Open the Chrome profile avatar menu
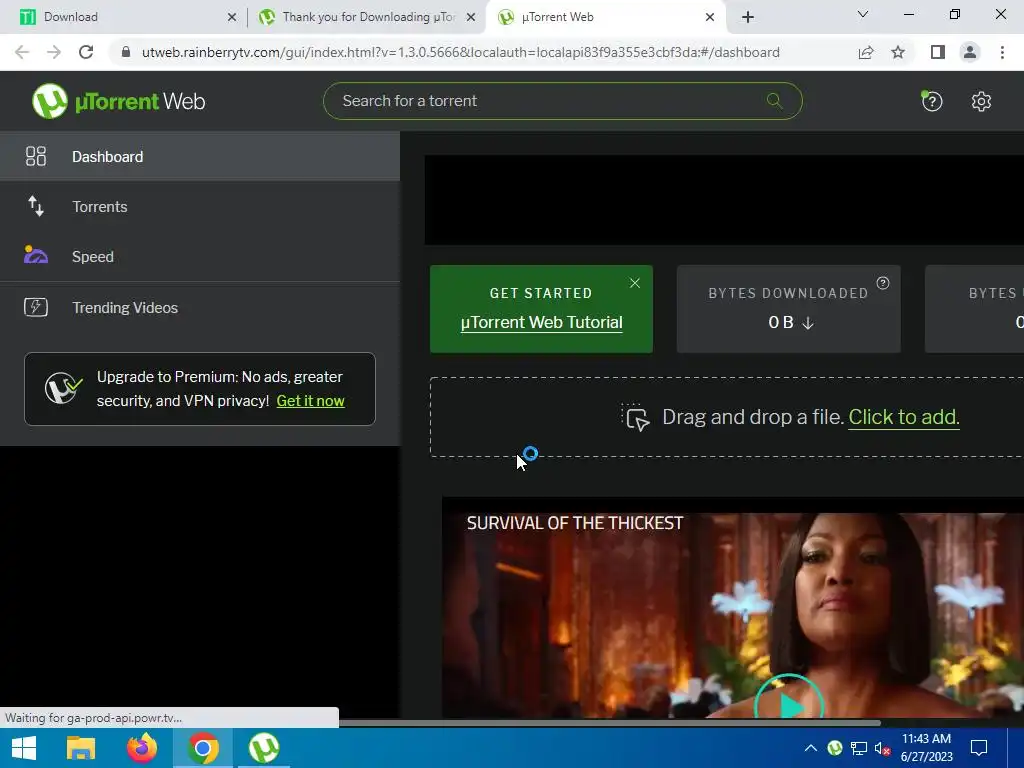Viewport: 1024px width, 768px height. point(970,52)
